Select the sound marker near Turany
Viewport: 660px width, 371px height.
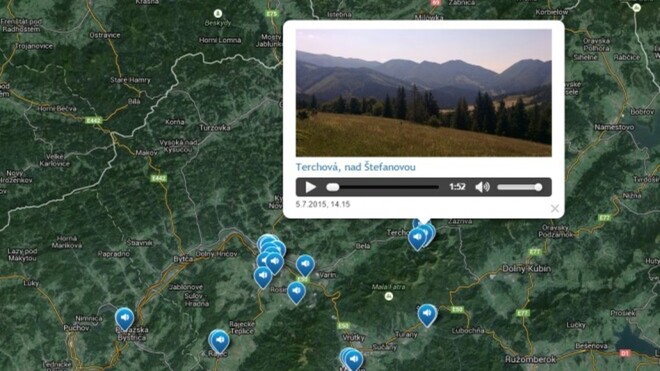coord(427,315)
